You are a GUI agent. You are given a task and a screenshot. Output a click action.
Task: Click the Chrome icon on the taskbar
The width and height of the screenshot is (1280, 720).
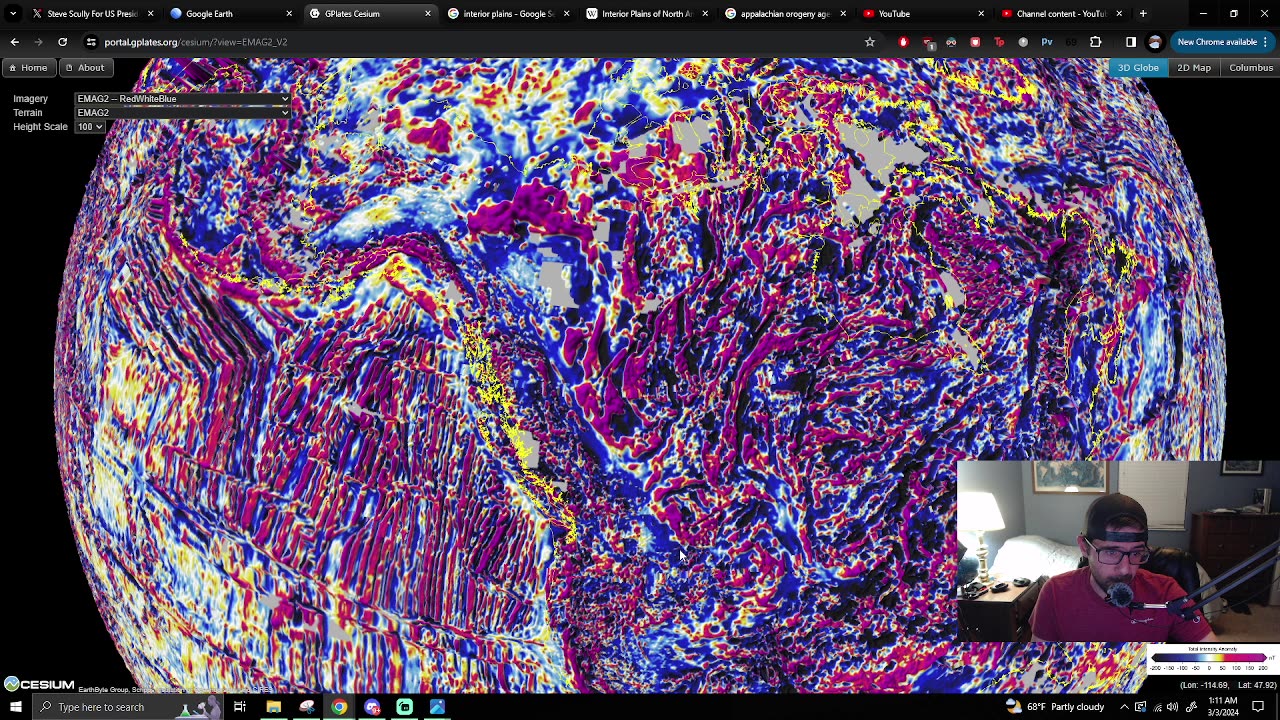click(x=339, y=707)
